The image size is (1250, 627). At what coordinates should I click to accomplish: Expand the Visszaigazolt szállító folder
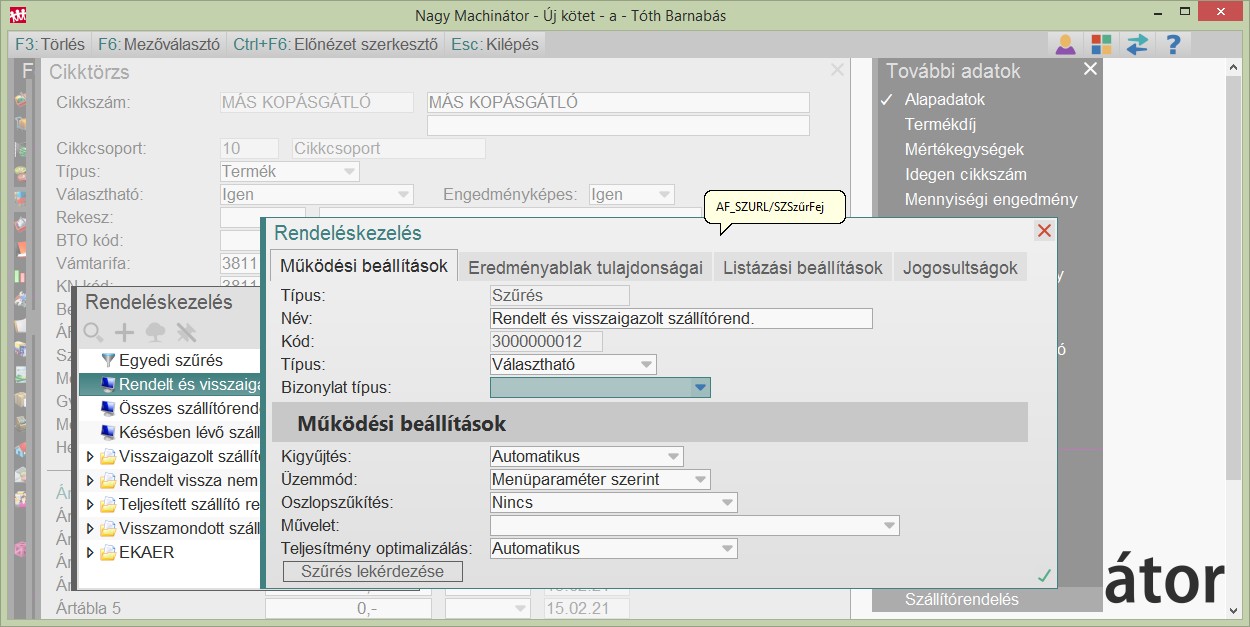pyautogui.click(x=91, y=457)
